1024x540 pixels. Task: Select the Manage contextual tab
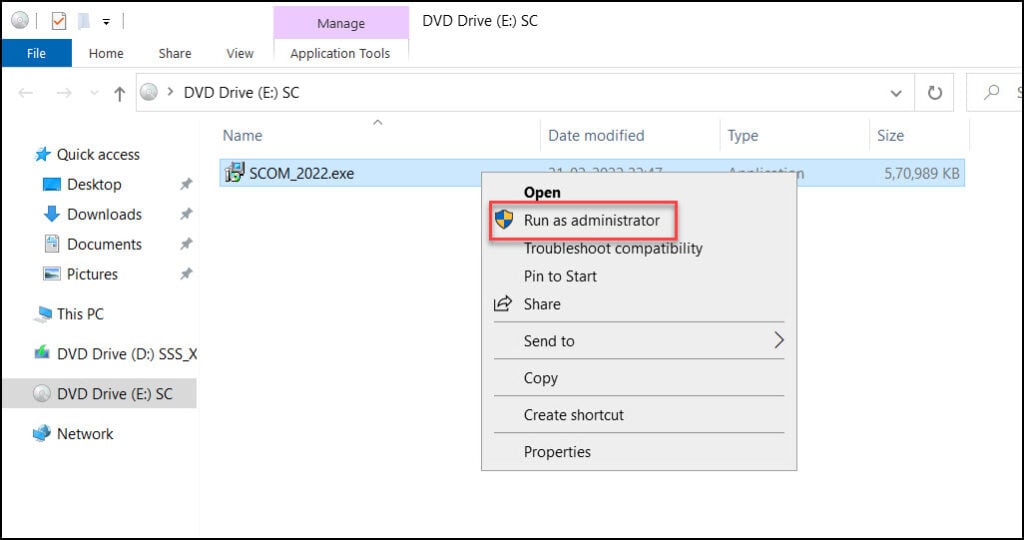341,24
